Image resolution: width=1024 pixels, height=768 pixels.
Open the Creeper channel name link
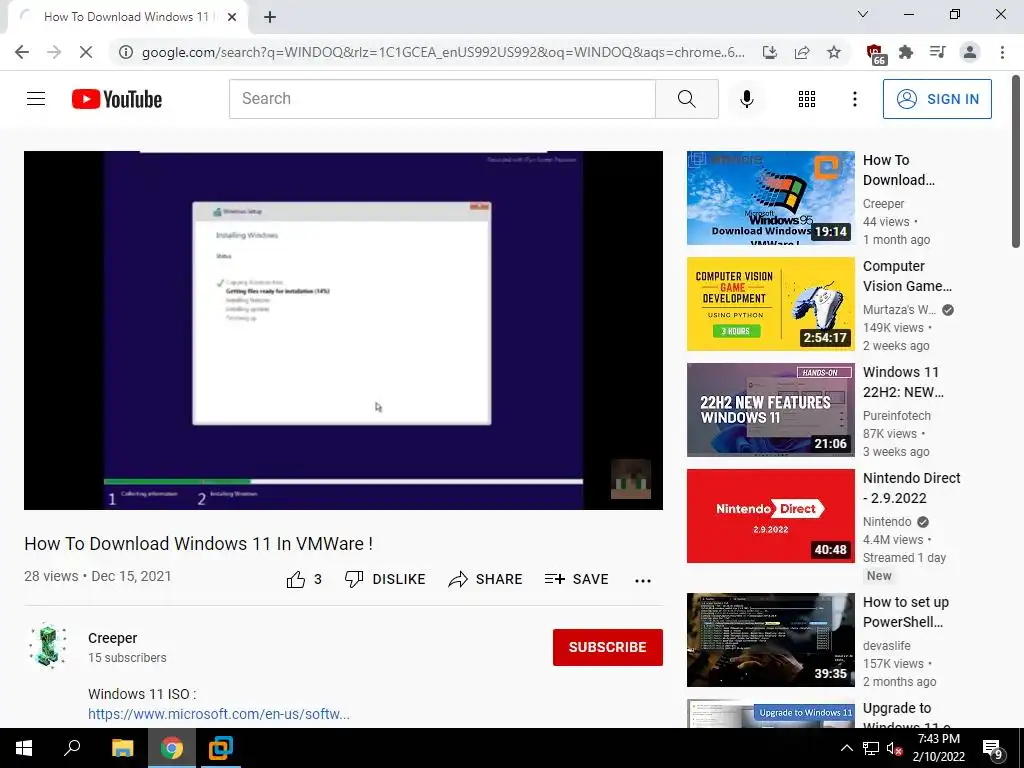pyautogui.click(x=113, y=638)
